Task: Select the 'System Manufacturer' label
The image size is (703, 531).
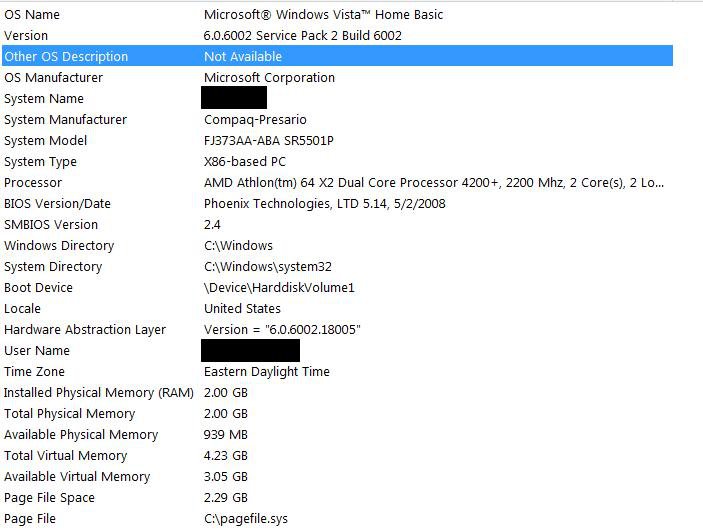Action: [65, 120]
